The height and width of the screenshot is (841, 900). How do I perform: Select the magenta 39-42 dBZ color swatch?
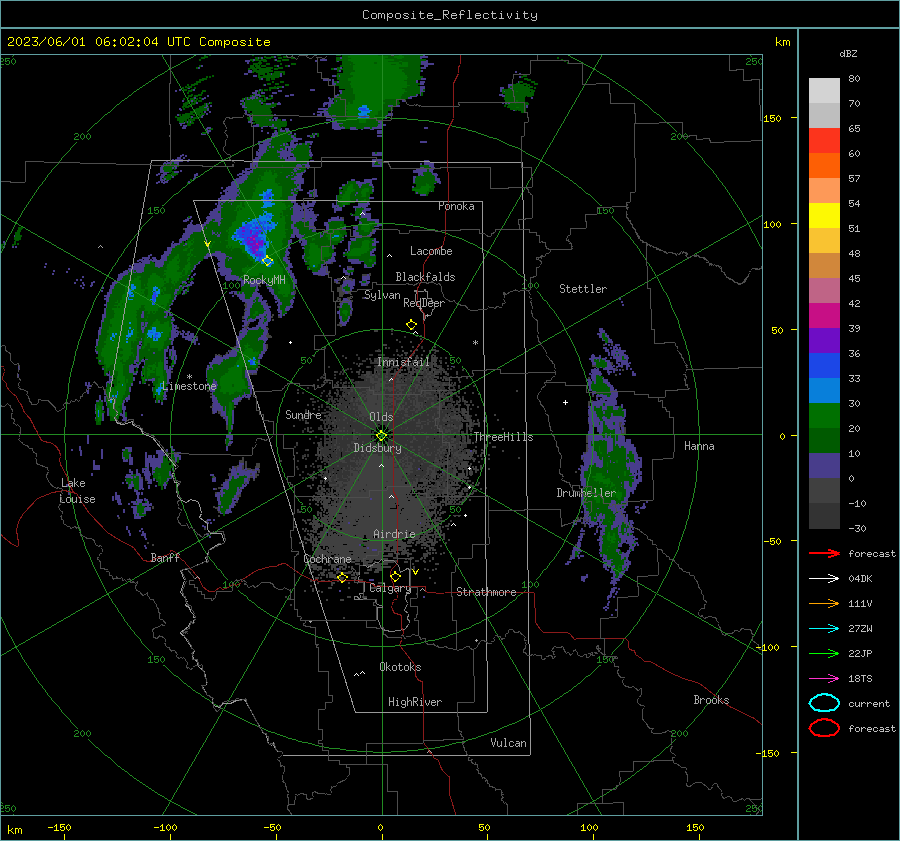(x=824, y=315)
